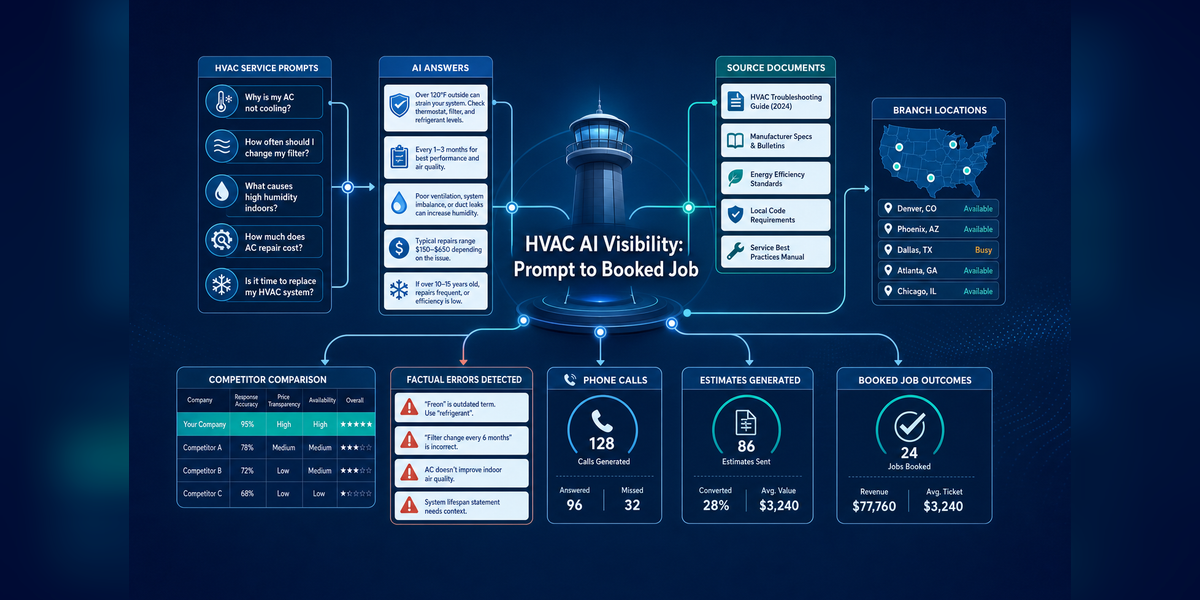1200x600 pixels.
Task: Click the 78% value for Competitor A
Action: [246, 447]
